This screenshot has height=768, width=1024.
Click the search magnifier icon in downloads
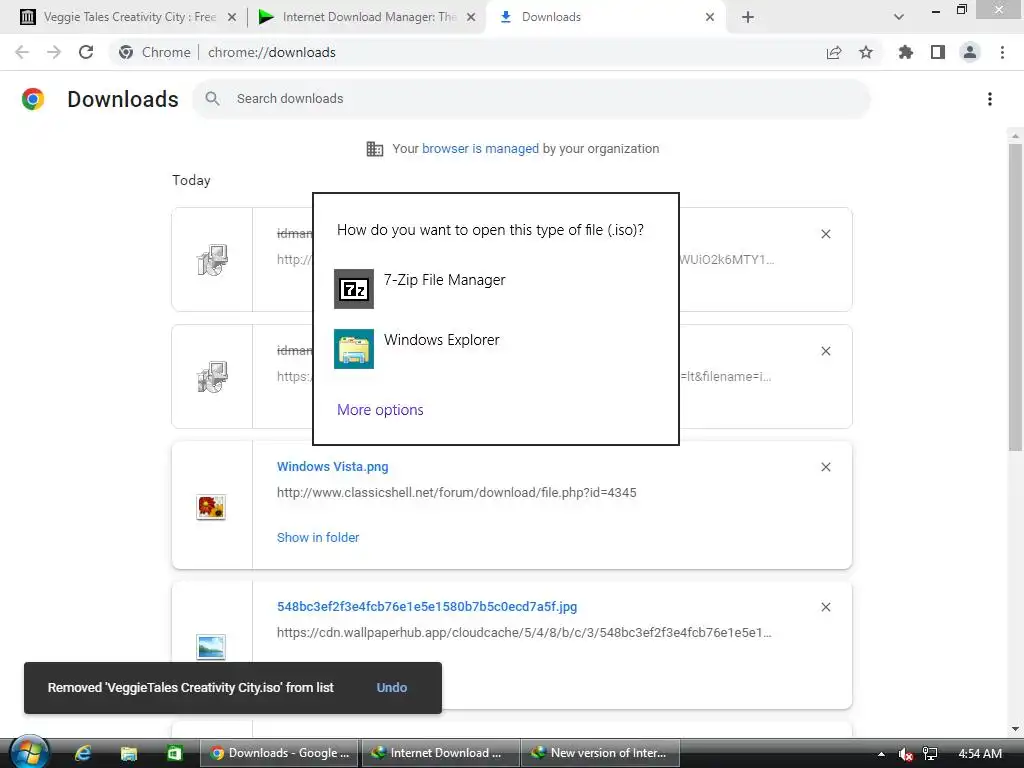tap(212, 99)
